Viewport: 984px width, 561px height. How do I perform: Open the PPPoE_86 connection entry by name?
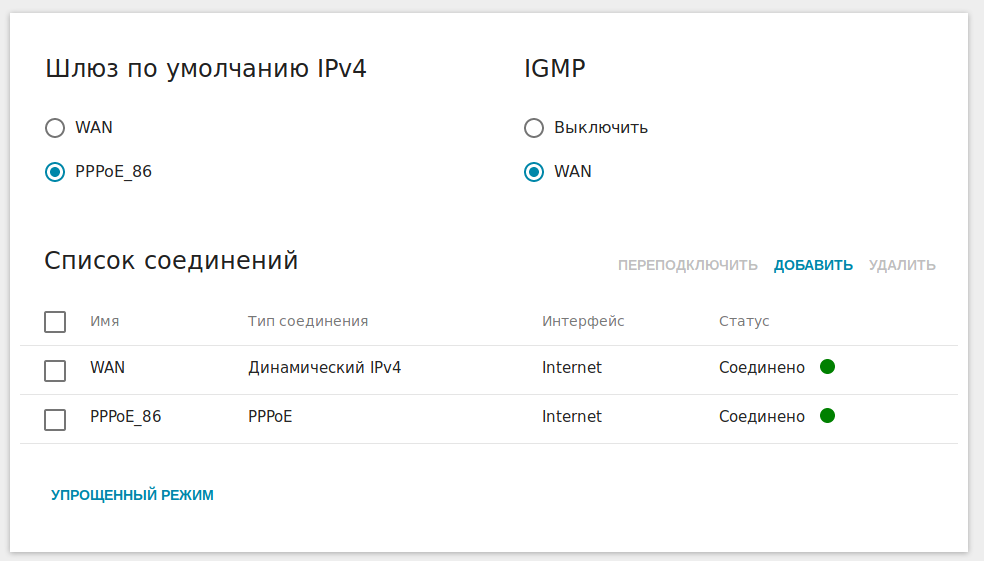125,417
